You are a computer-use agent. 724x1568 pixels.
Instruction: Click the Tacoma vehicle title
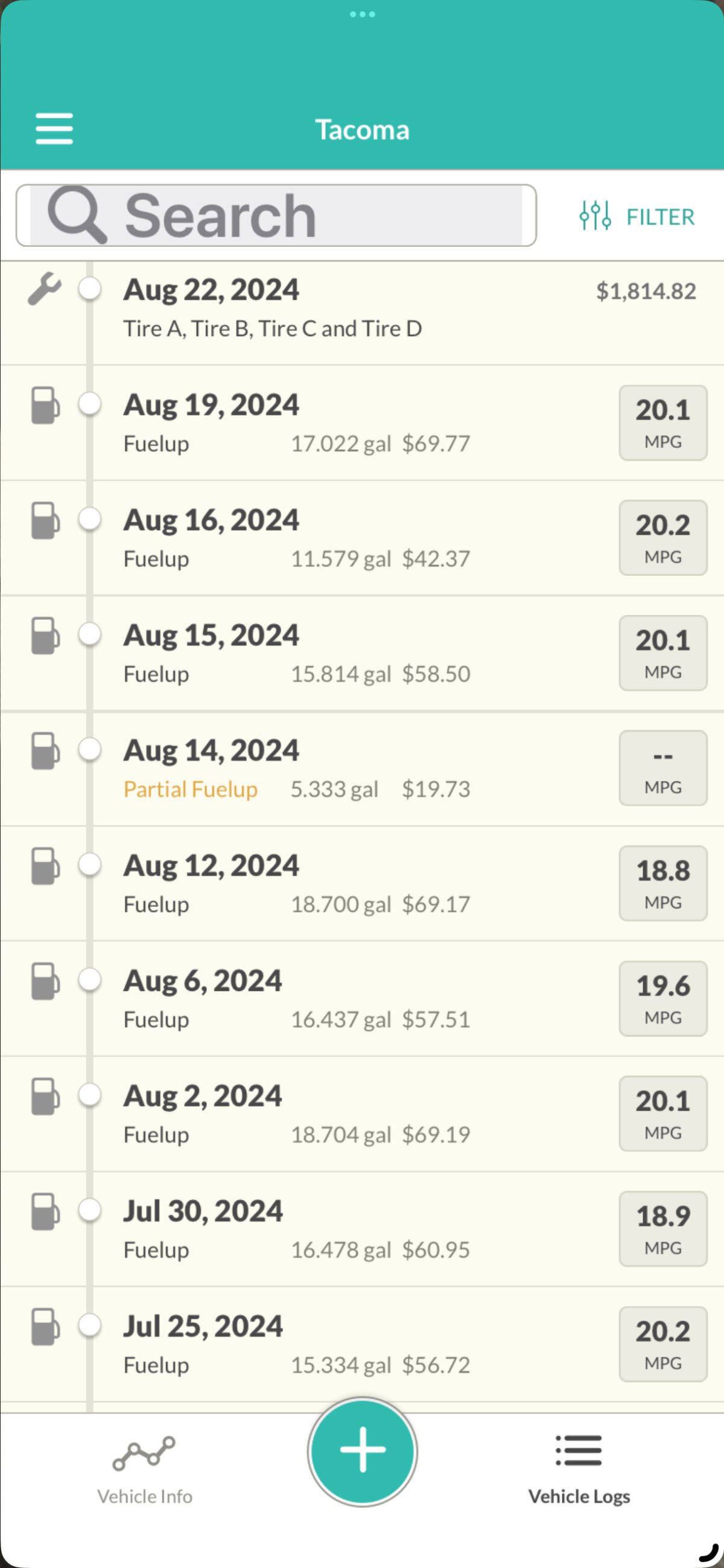(362, 130)
